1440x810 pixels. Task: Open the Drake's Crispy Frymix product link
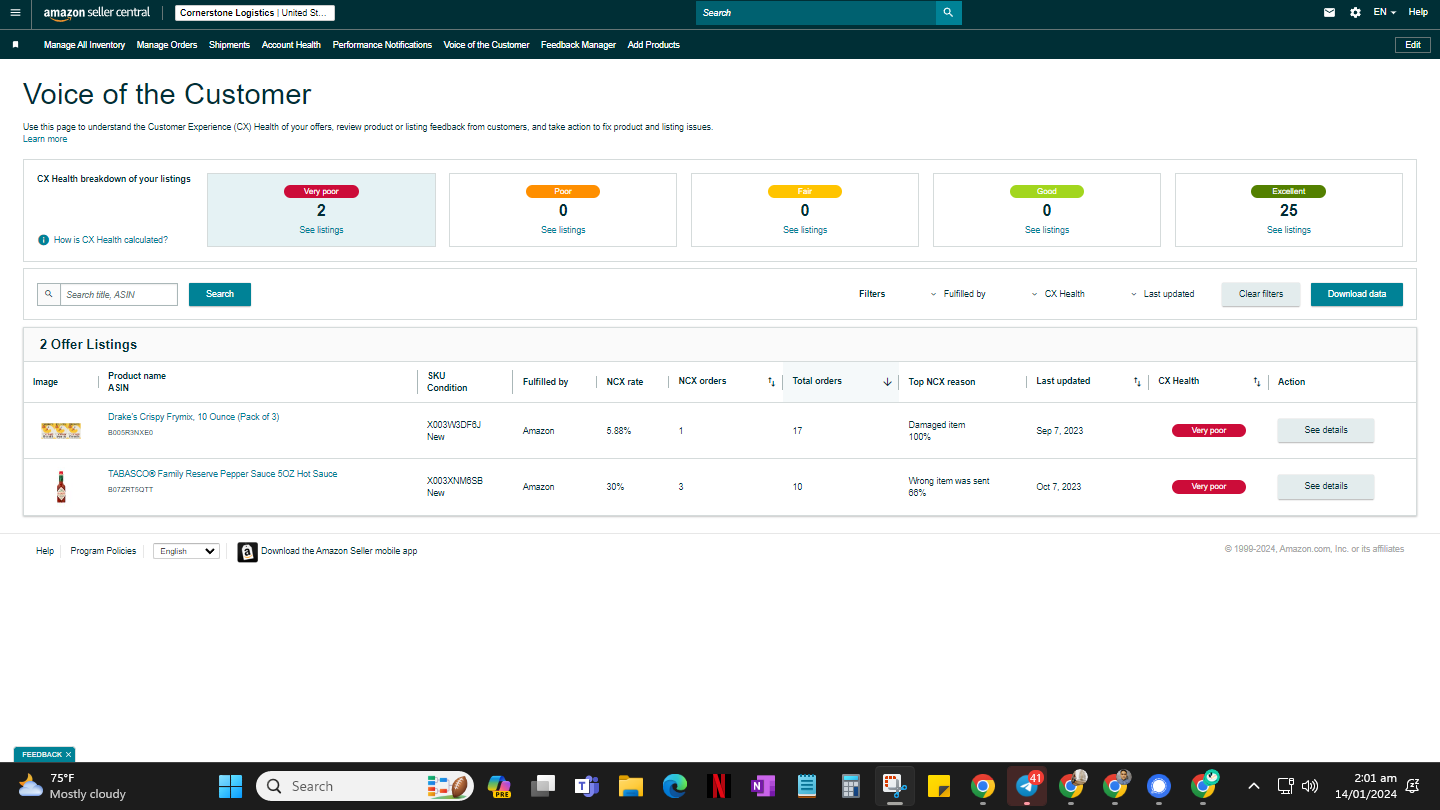point(194,417)
